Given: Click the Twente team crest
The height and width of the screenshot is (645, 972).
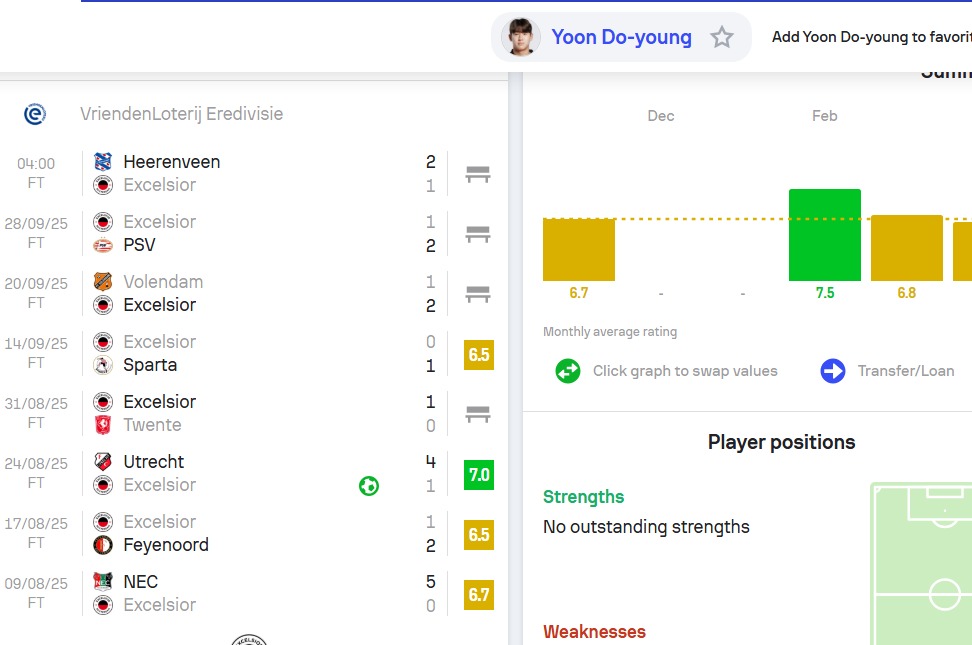Looking at the screenshot, I should pos(103,425).
